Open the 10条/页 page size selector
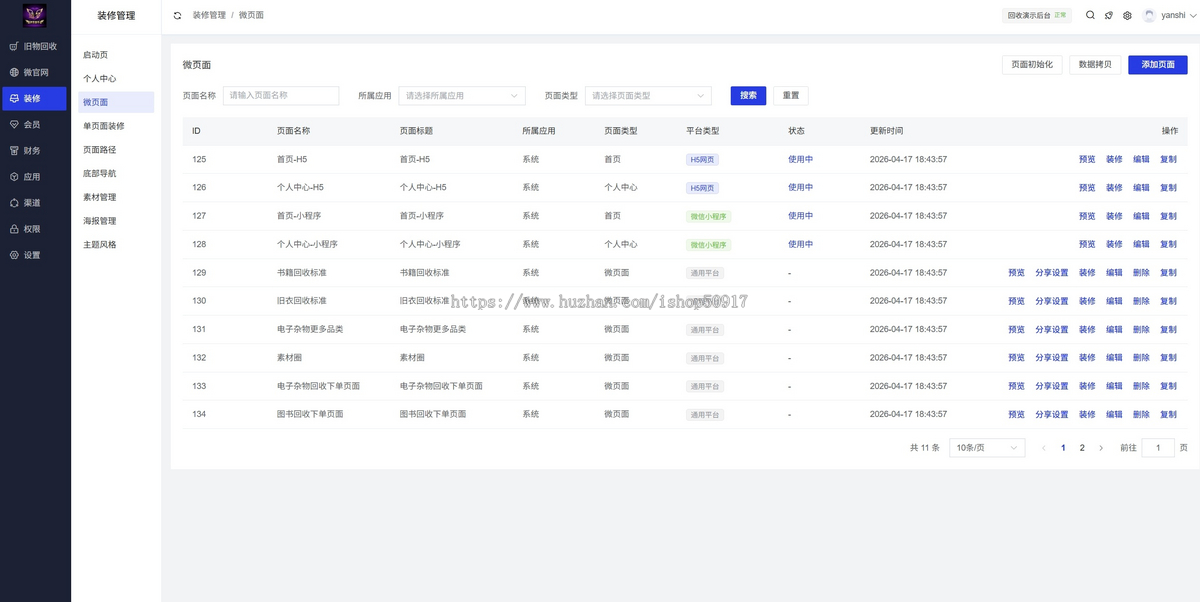 click(x=987, y=448)
